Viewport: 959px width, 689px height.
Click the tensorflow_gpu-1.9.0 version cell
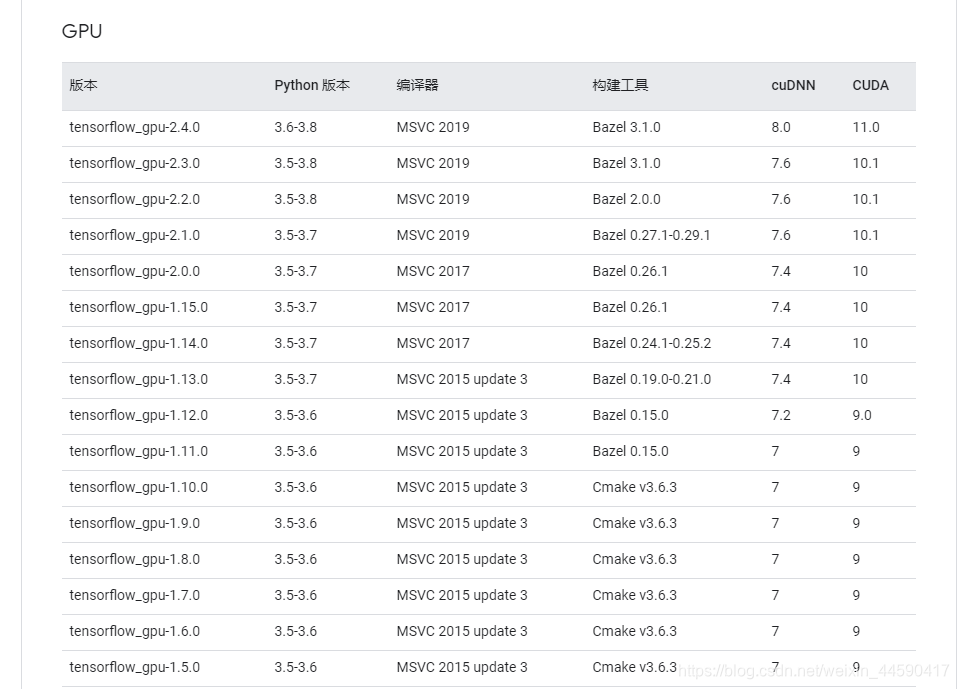coord(135,525)
